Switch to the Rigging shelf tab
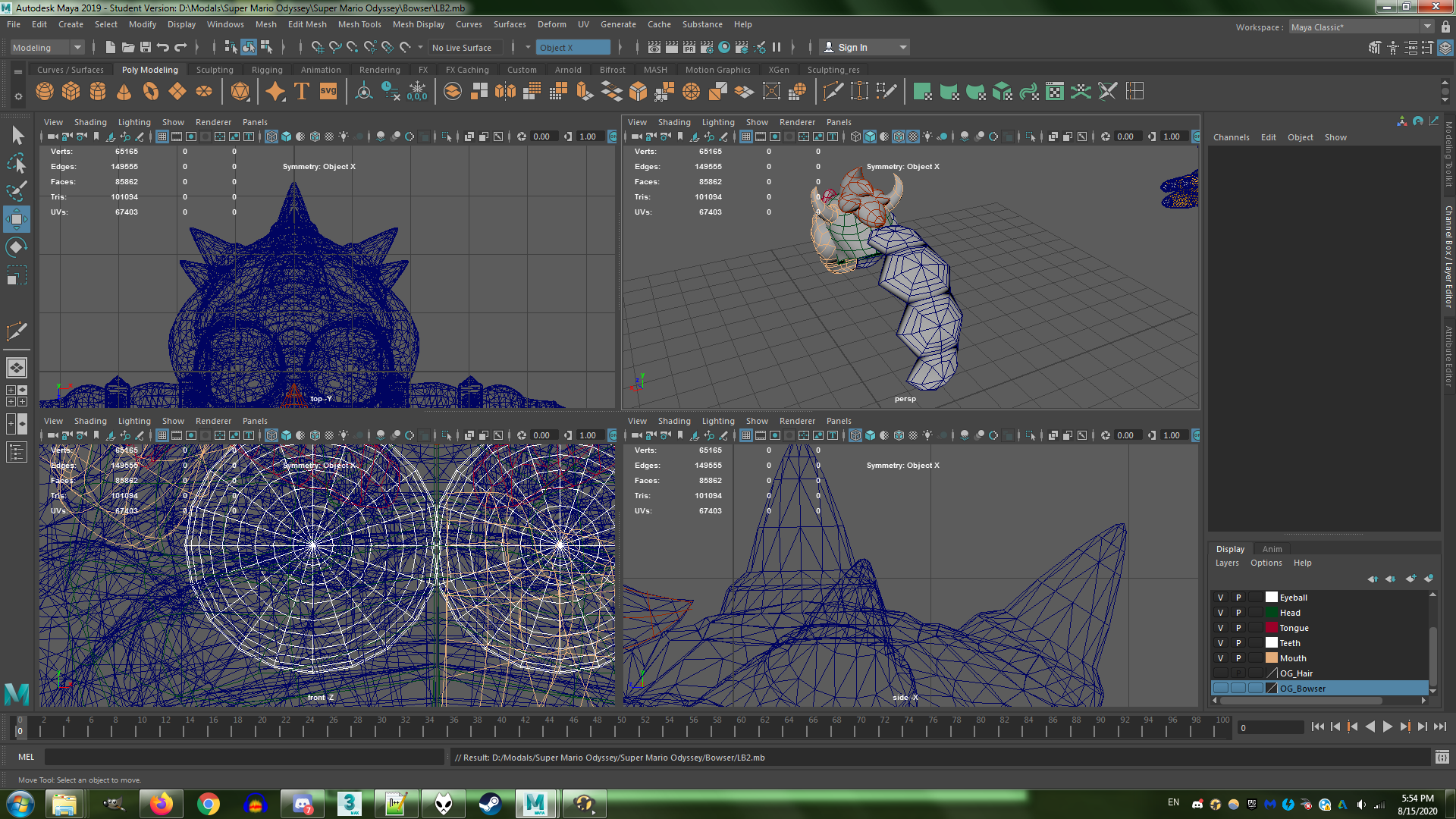1456x819 pixels. [267, 70]
